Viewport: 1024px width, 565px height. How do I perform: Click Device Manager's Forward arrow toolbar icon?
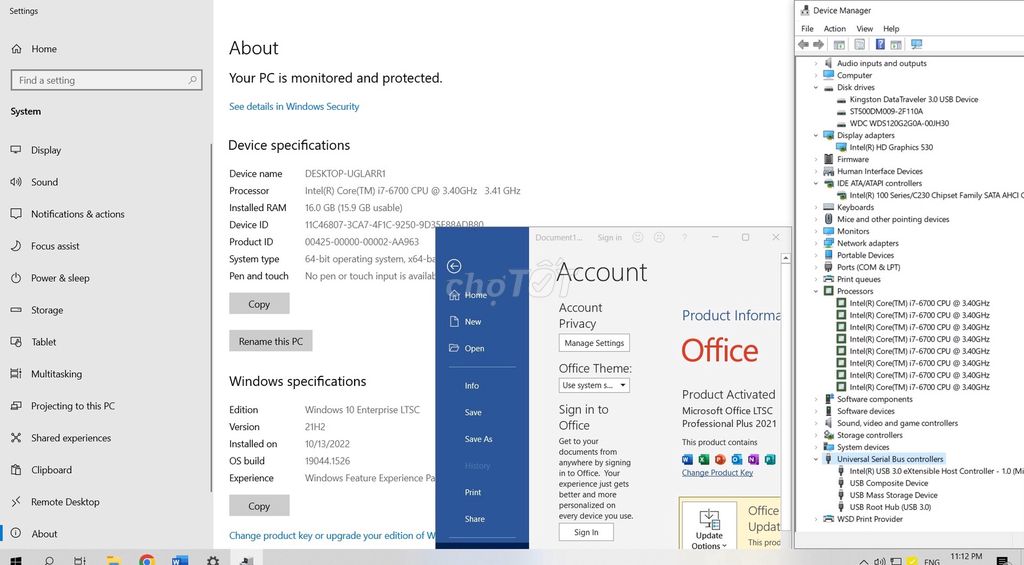point(818,44)
